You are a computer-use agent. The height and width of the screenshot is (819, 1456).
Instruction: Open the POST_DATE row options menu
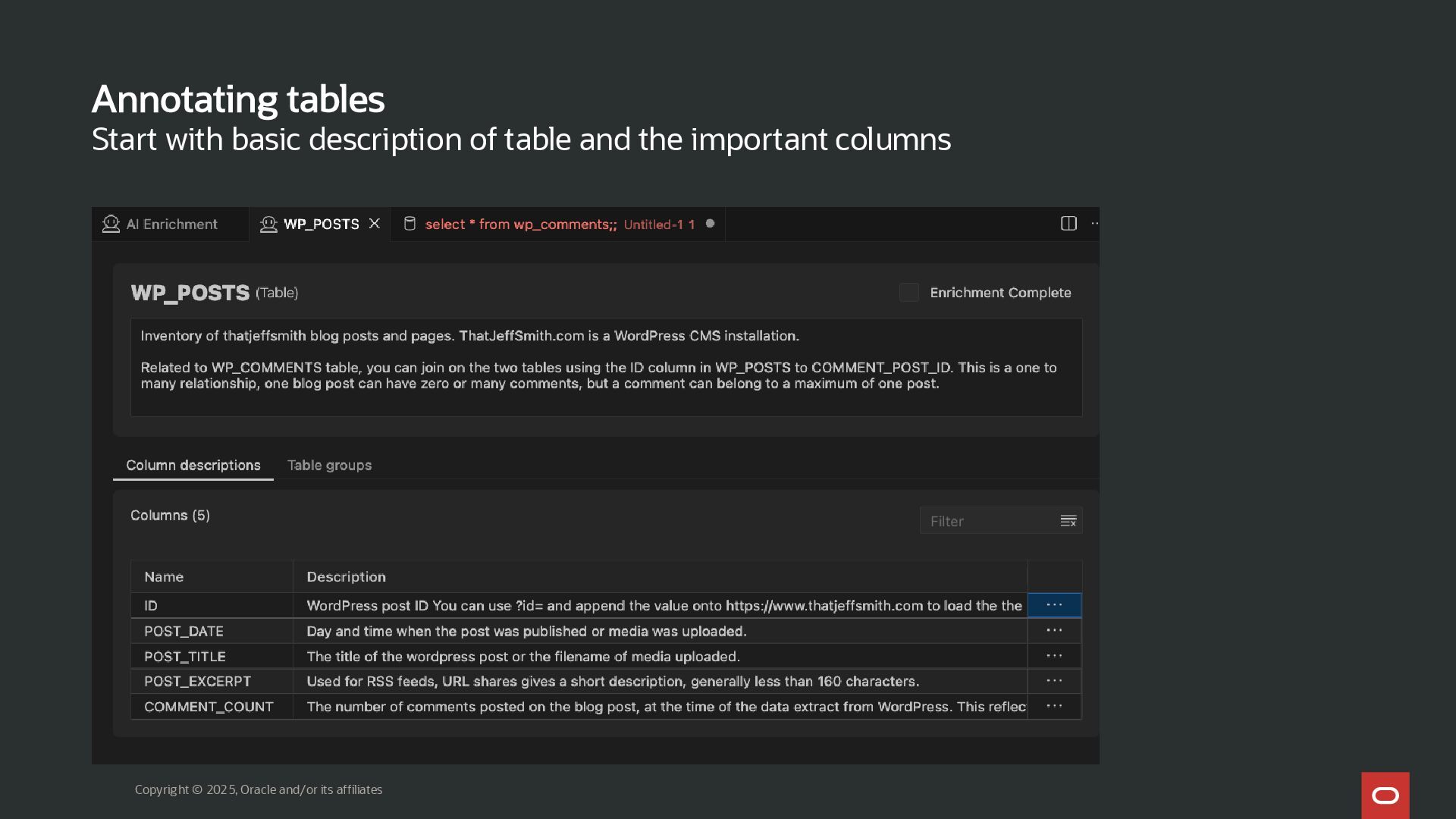(x=1054, y=631)
